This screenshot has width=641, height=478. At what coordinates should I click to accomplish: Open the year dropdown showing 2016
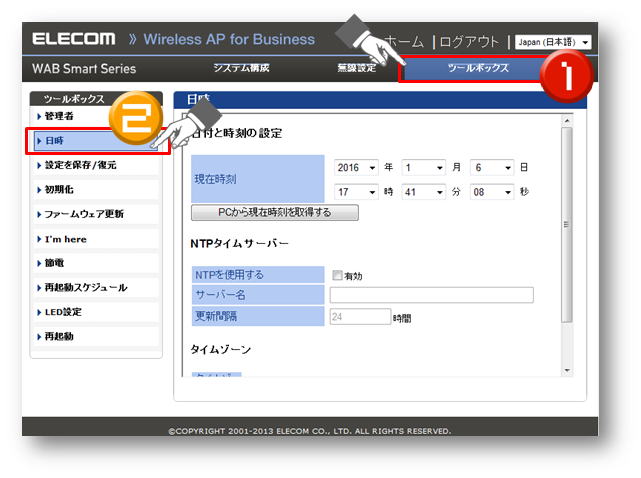[356, 168]
